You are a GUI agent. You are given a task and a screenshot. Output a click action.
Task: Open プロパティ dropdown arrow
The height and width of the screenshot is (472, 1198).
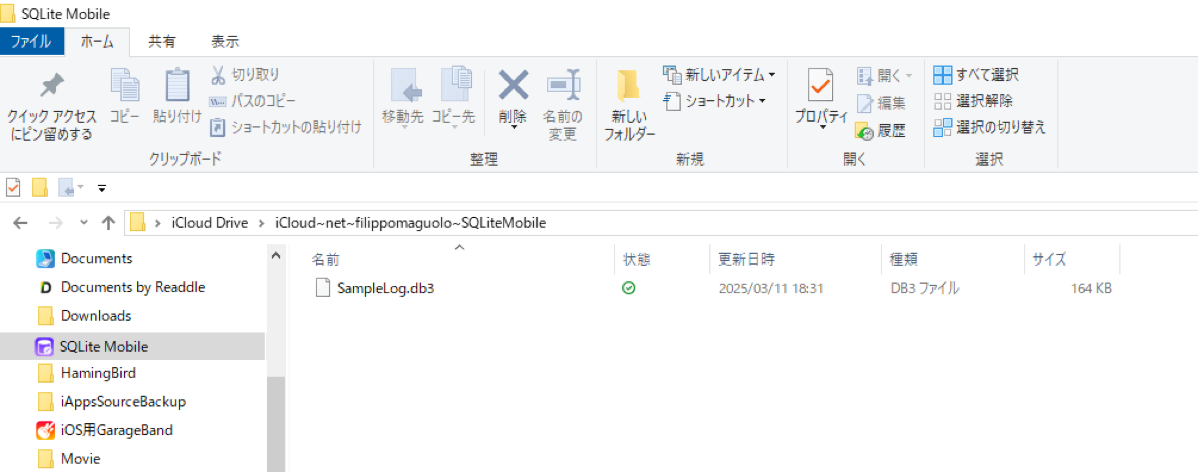[x=821, y=128]
